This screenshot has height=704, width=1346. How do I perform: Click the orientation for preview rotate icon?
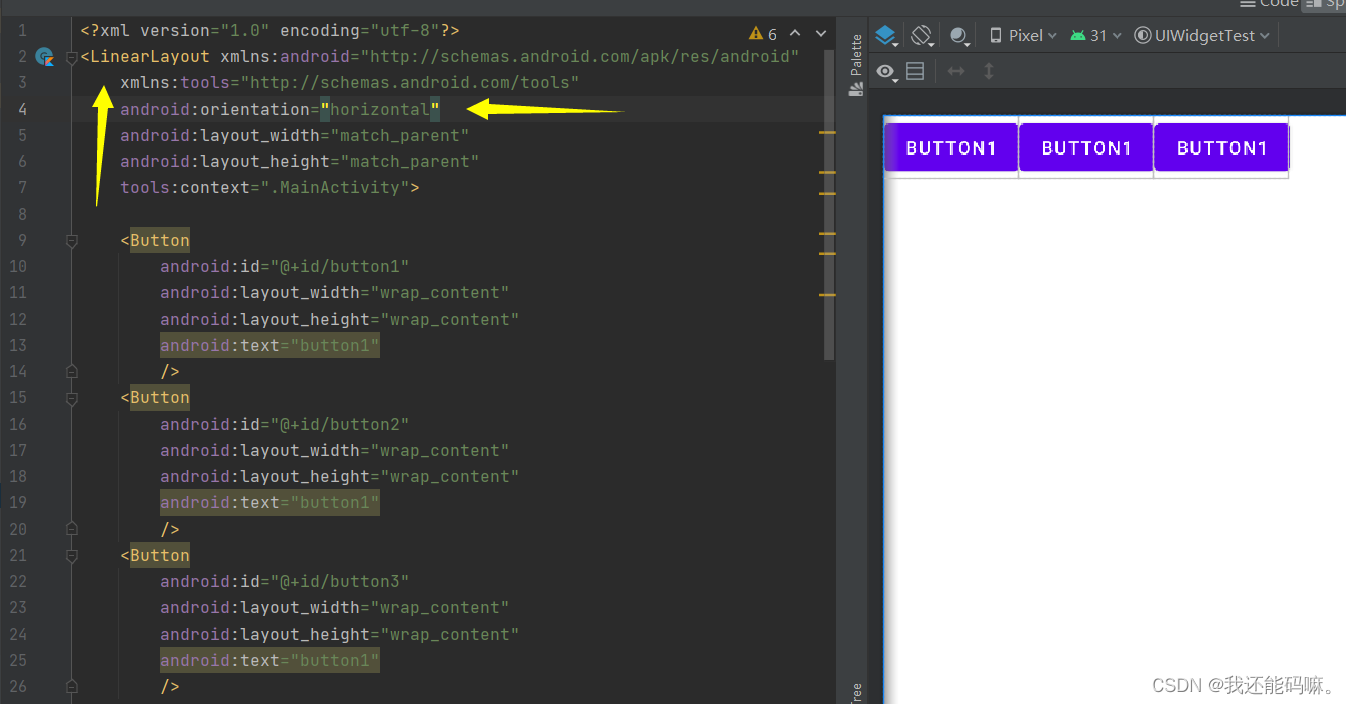pos(923,36)
